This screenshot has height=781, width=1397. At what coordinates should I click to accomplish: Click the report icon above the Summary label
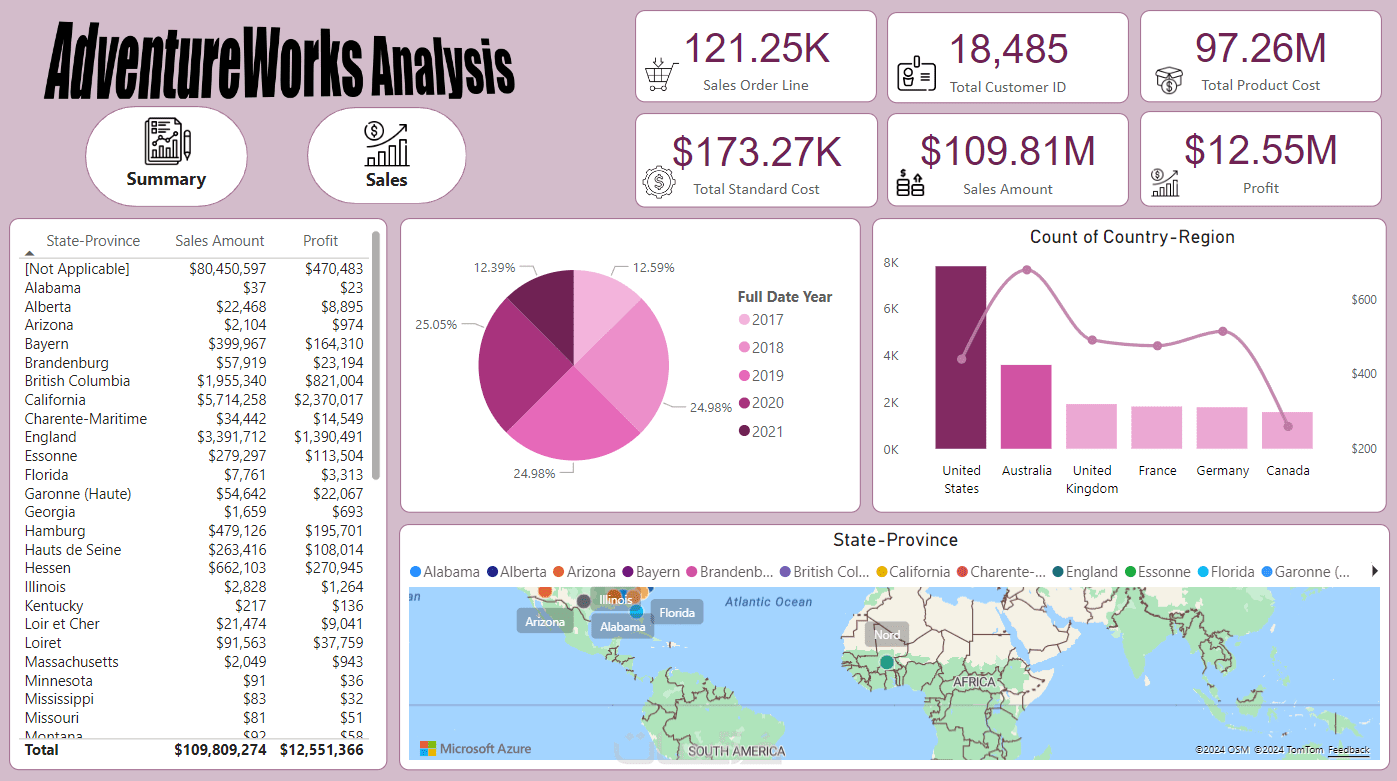click(x=167, y=141)
